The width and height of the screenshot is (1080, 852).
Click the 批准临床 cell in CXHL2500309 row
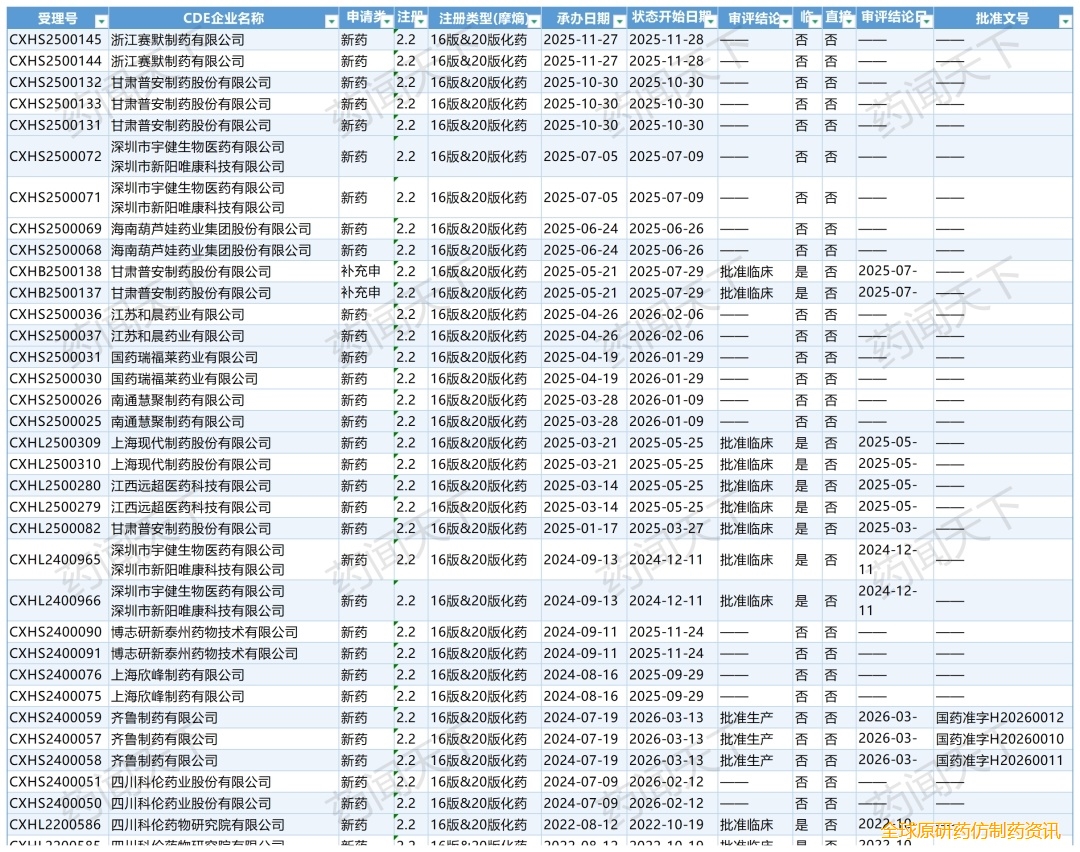click(x=746, y=443)
